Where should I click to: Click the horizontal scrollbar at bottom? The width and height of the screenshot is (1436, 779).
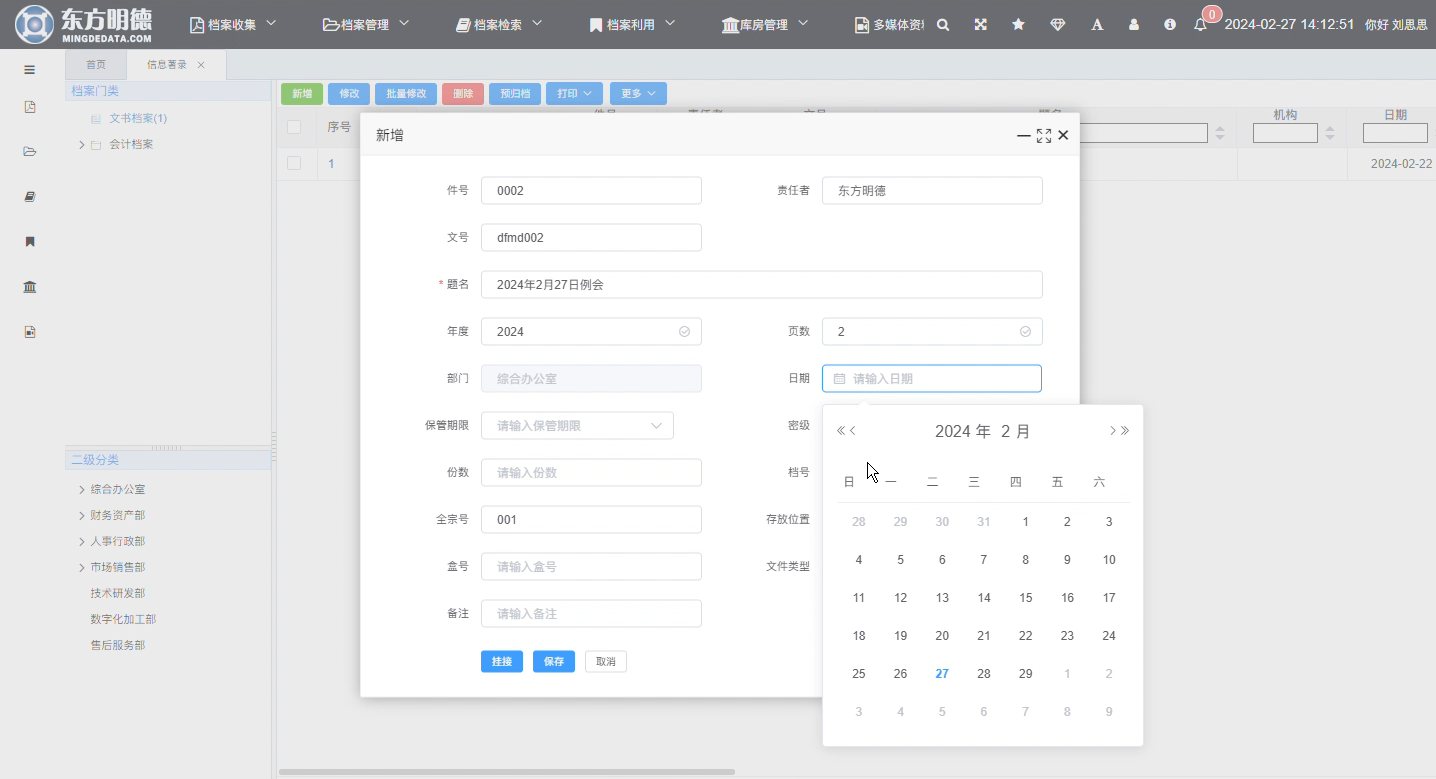[x=506, y=772]
